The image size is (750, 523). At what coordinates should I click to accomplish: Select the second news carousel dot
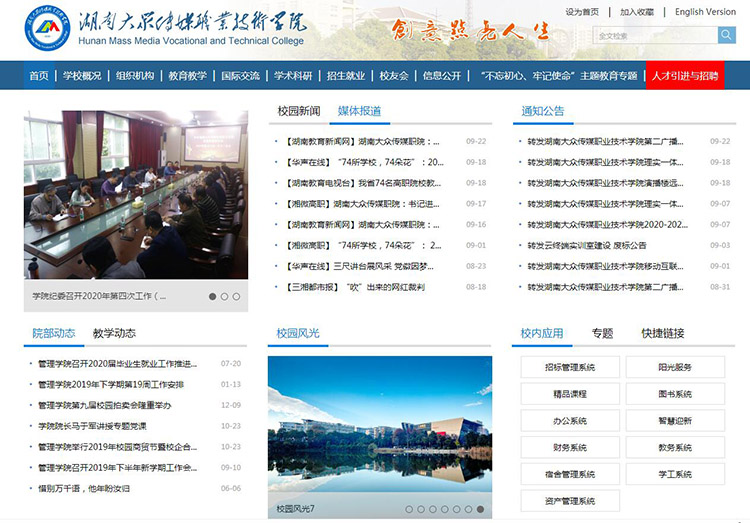224,297
